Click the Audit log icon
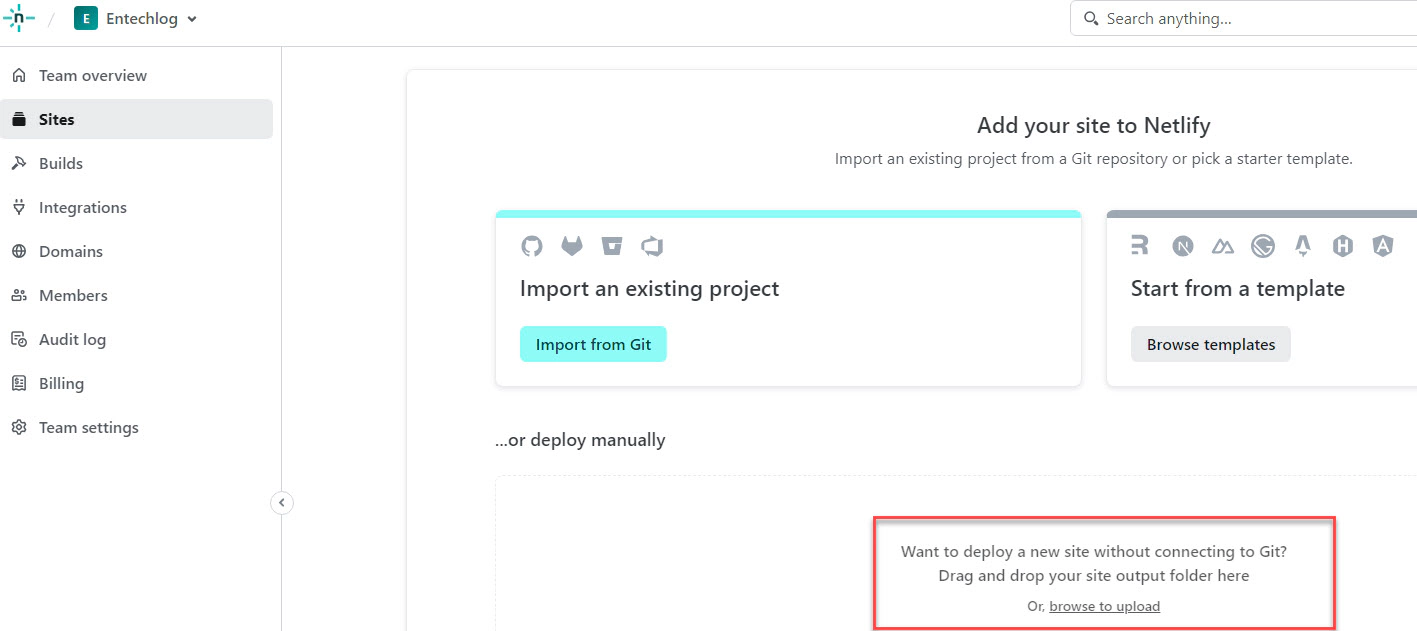1417x631 pixels. click(19, 339)
